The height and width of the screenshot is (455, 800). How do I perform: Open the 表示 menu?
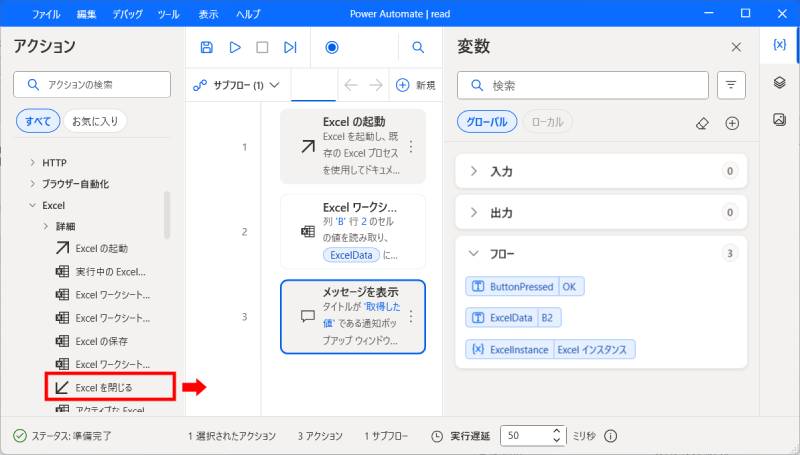click(x=208, y=14)
